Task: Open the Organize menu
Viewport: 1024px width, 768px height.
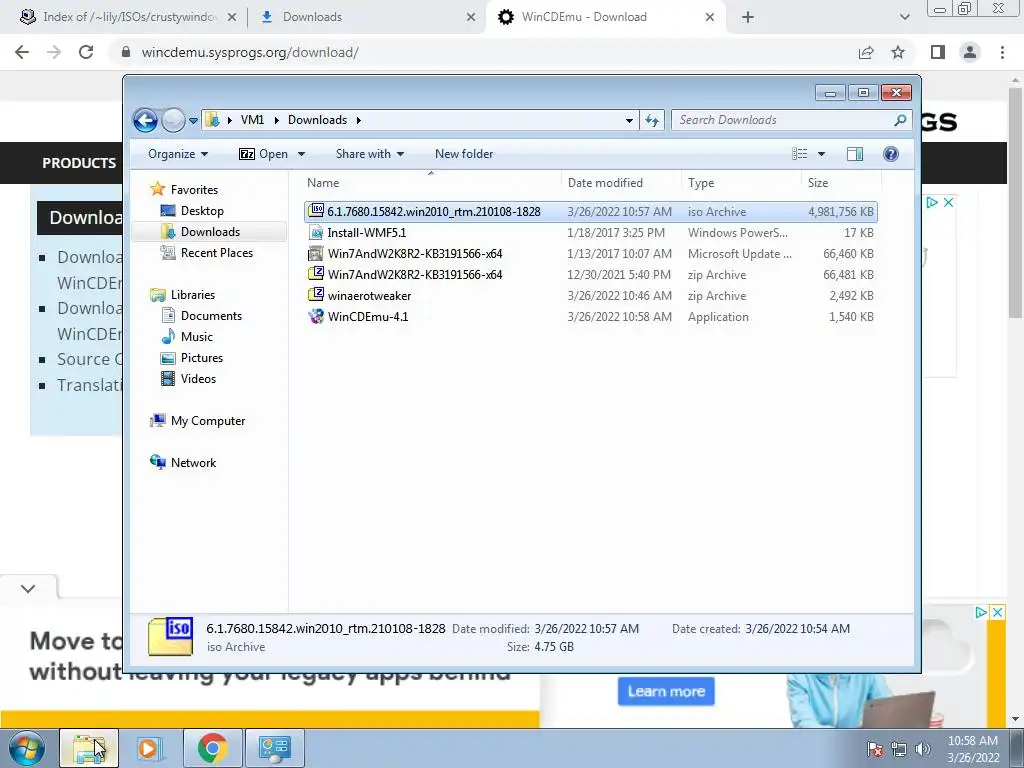Action: [x=178, y=154]
